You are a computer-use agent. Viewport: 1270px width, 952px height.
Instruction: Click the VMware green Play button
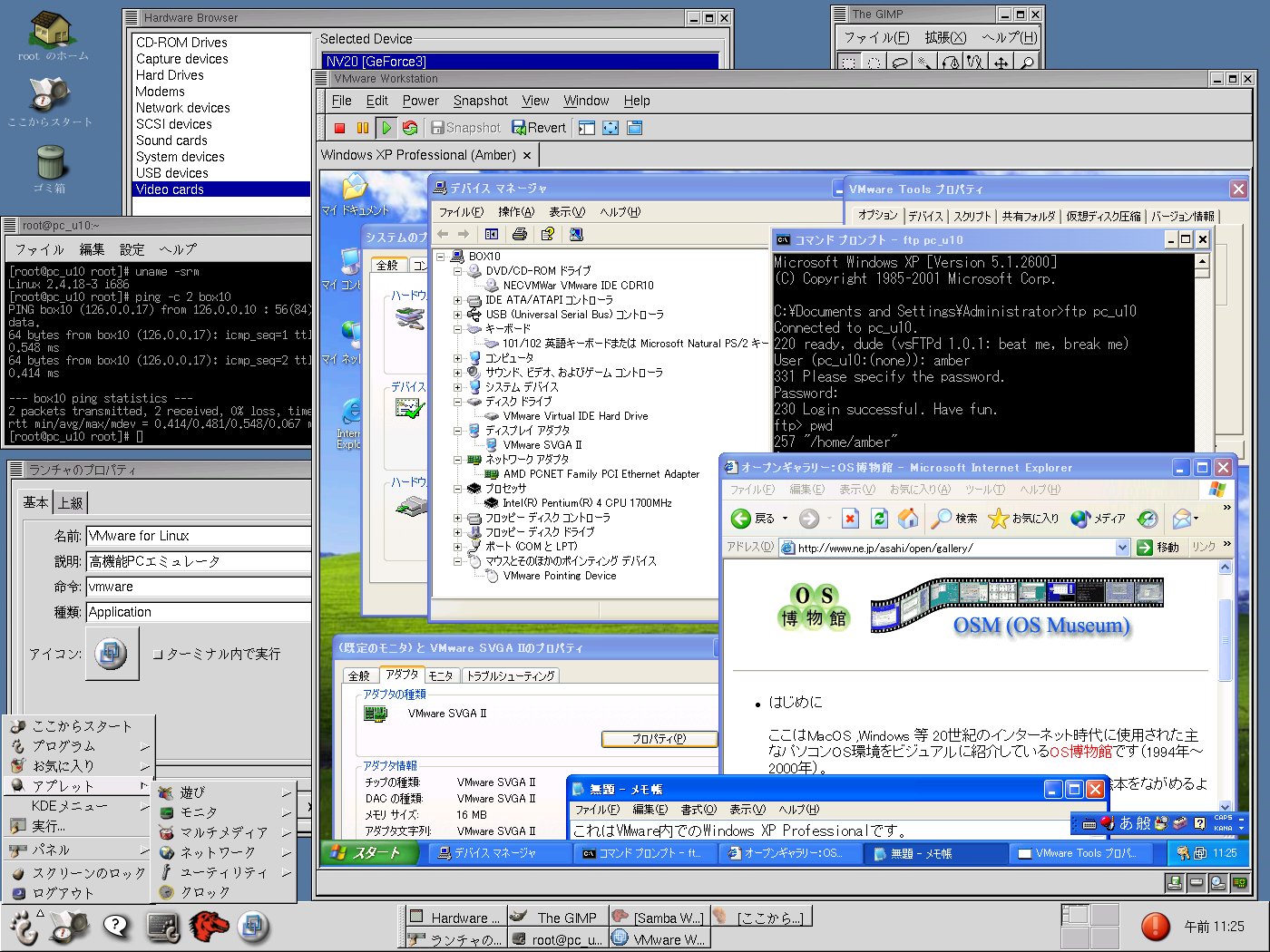pos(386,129)
